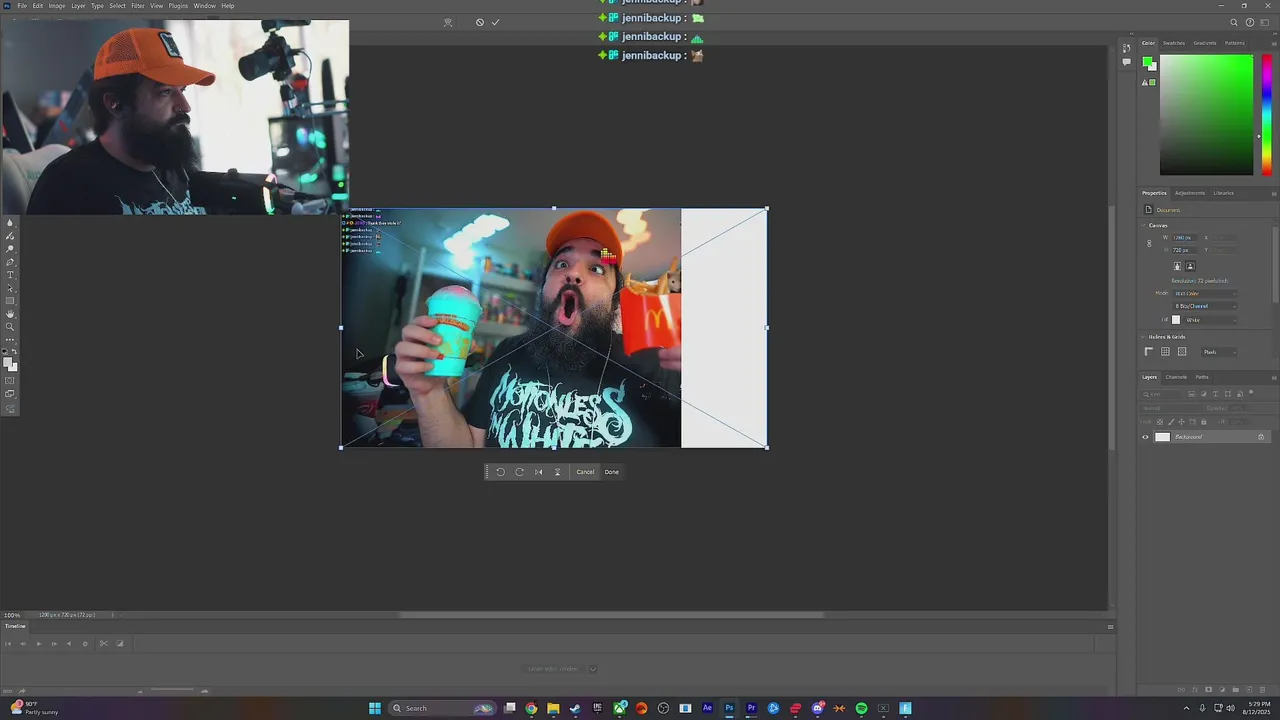Open Steam from the taskbar
The image size is (1280, 720).
coord(574,708)
